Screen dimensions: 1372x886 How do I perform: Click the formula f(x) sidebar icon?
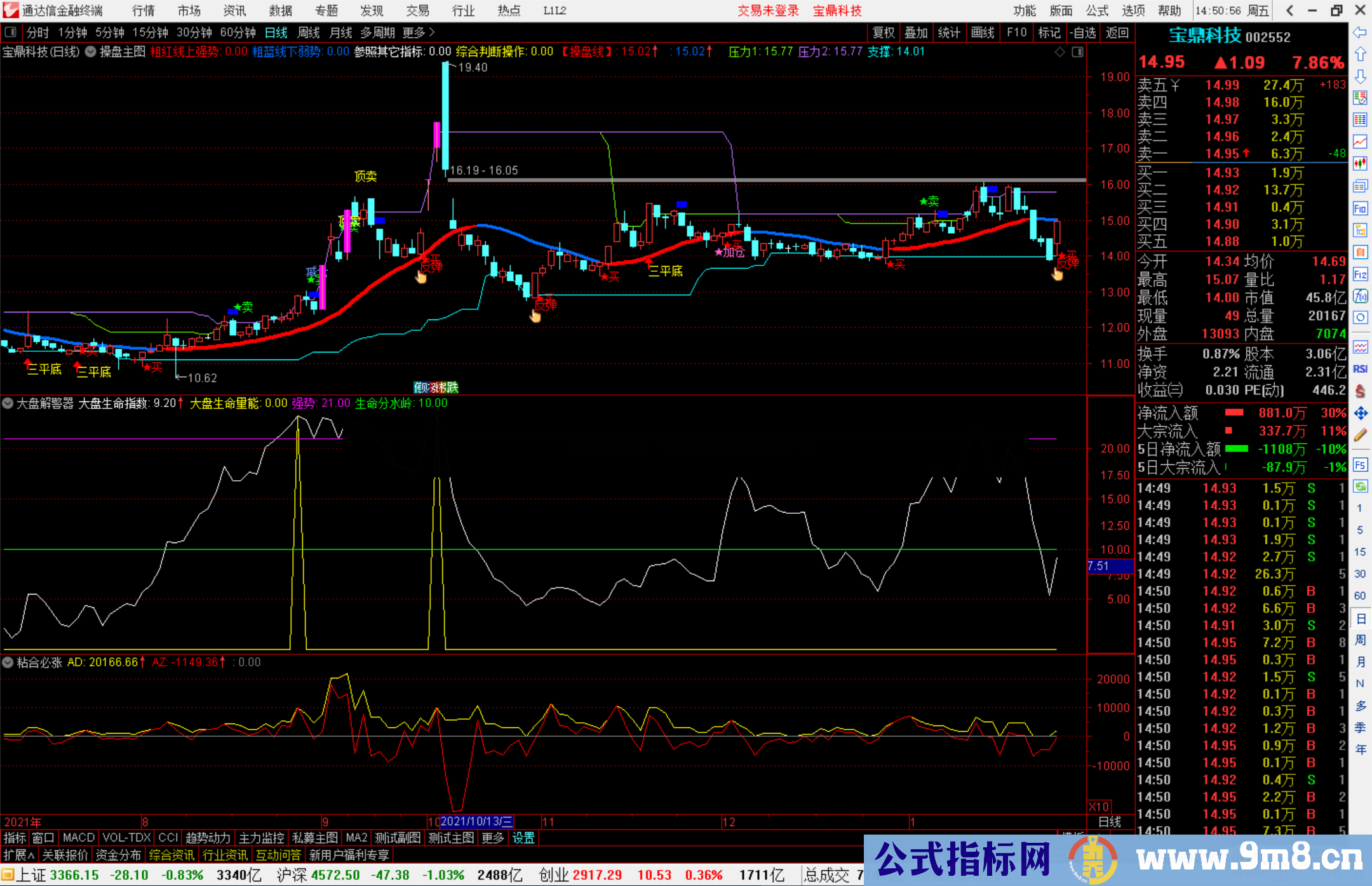click(1360, 296)
